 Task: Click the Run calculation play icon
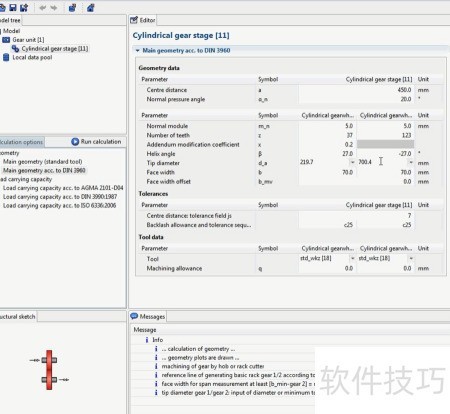click(x=75, y=142)
